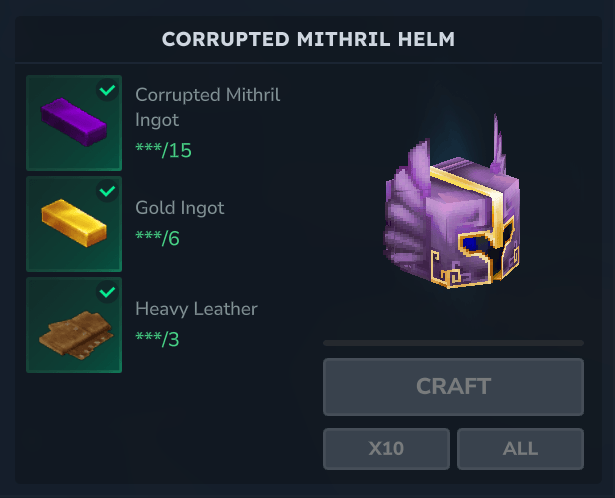The width and height of the screenshot is (615, 498).
Task: Click the ***/15 ingot quantity text
Action: tap(163, 150)
